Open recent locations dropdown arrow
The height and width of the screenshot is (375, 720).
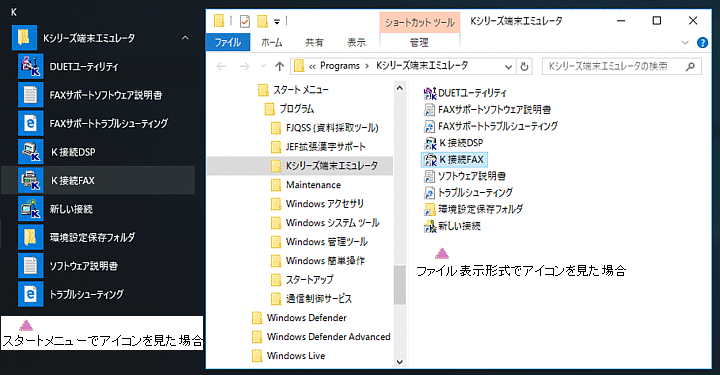tap(263, 67)
